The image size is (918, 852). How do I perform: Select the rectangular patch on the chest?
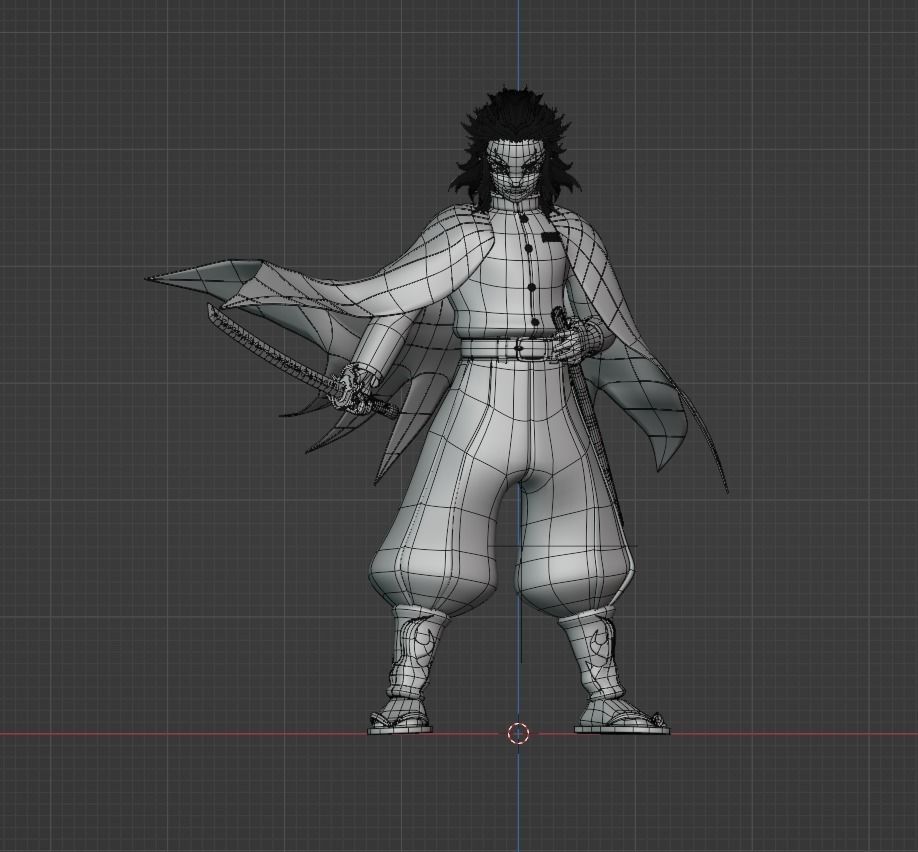pyautogui.click(x=552, y=237)
